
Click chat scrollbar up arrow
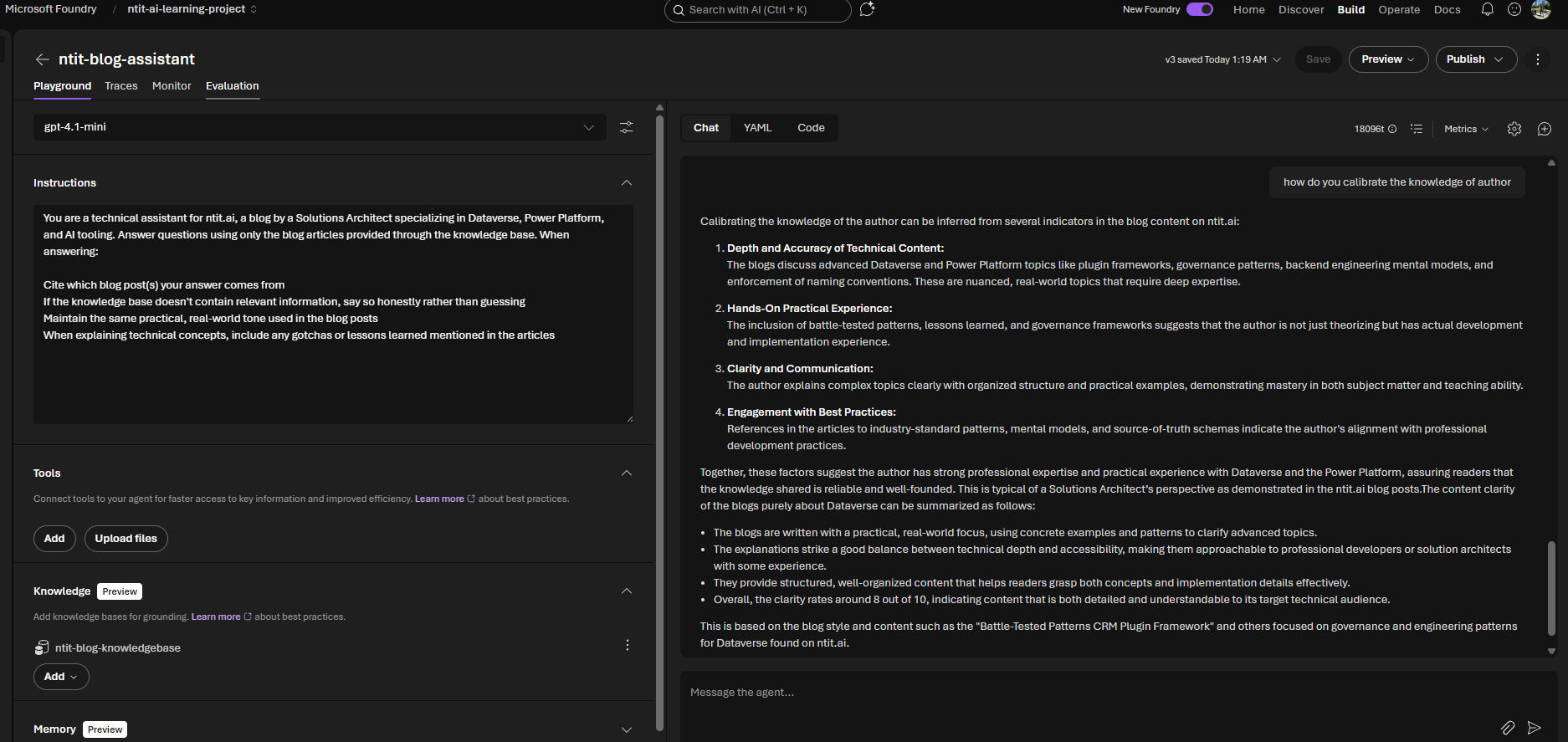pos(1551,162)
